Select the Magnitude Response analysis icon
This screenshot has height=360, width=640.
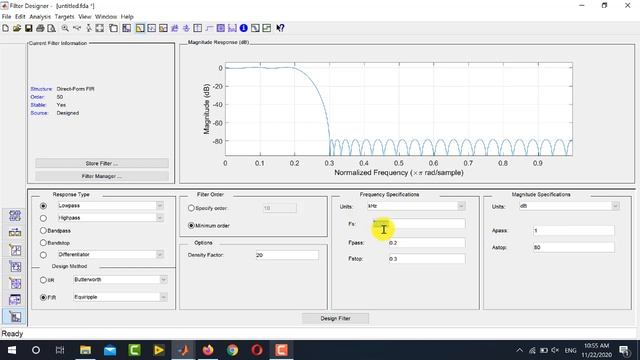coord(140,28)
